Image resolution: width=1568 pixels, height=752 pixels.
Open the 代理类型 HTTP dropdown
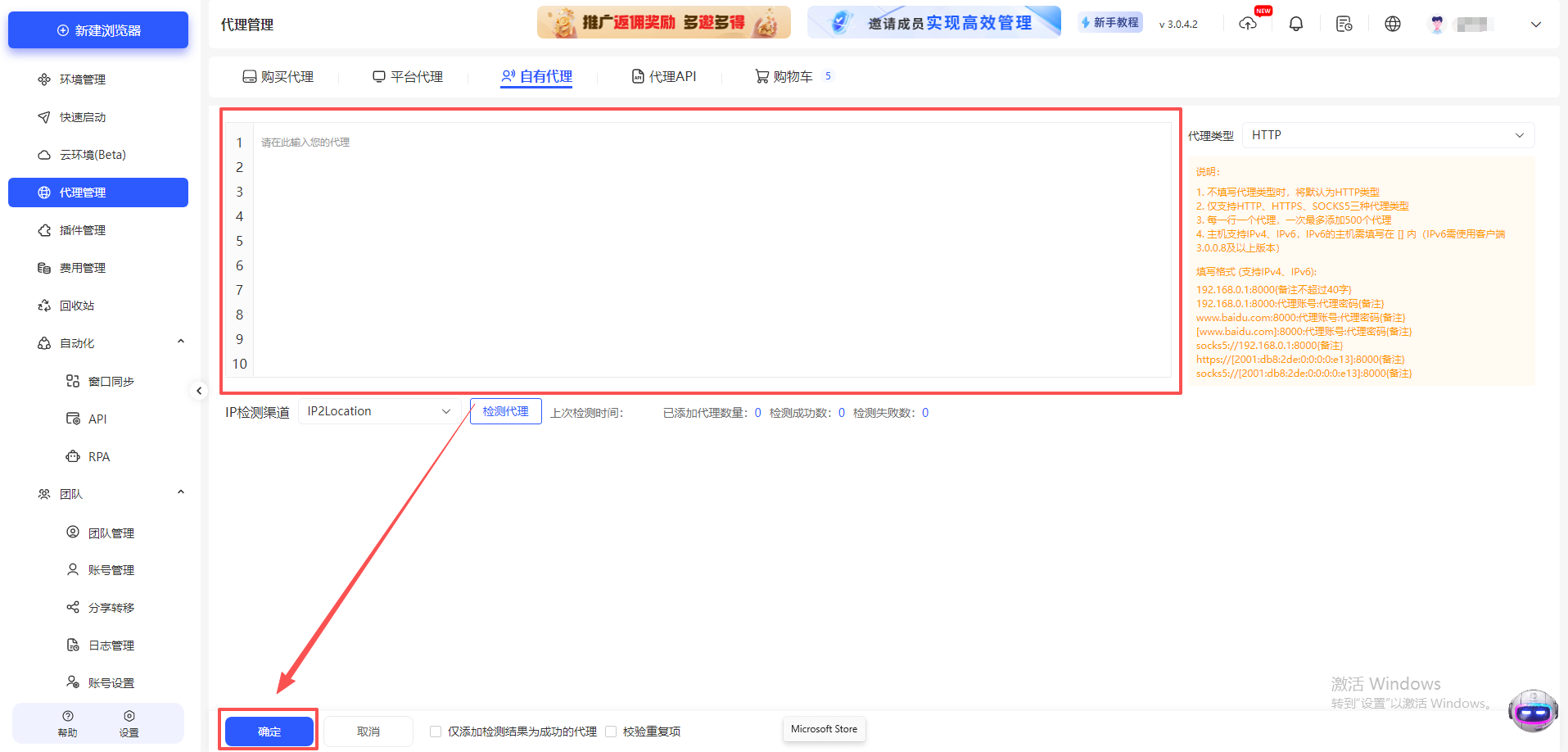(x=1387, y=134)
